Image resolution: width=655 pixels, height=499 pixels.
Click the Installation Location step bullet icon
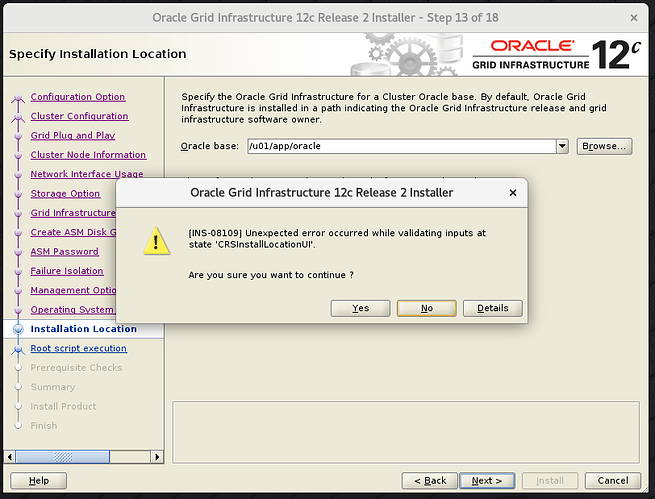click(x=18, y=329)
